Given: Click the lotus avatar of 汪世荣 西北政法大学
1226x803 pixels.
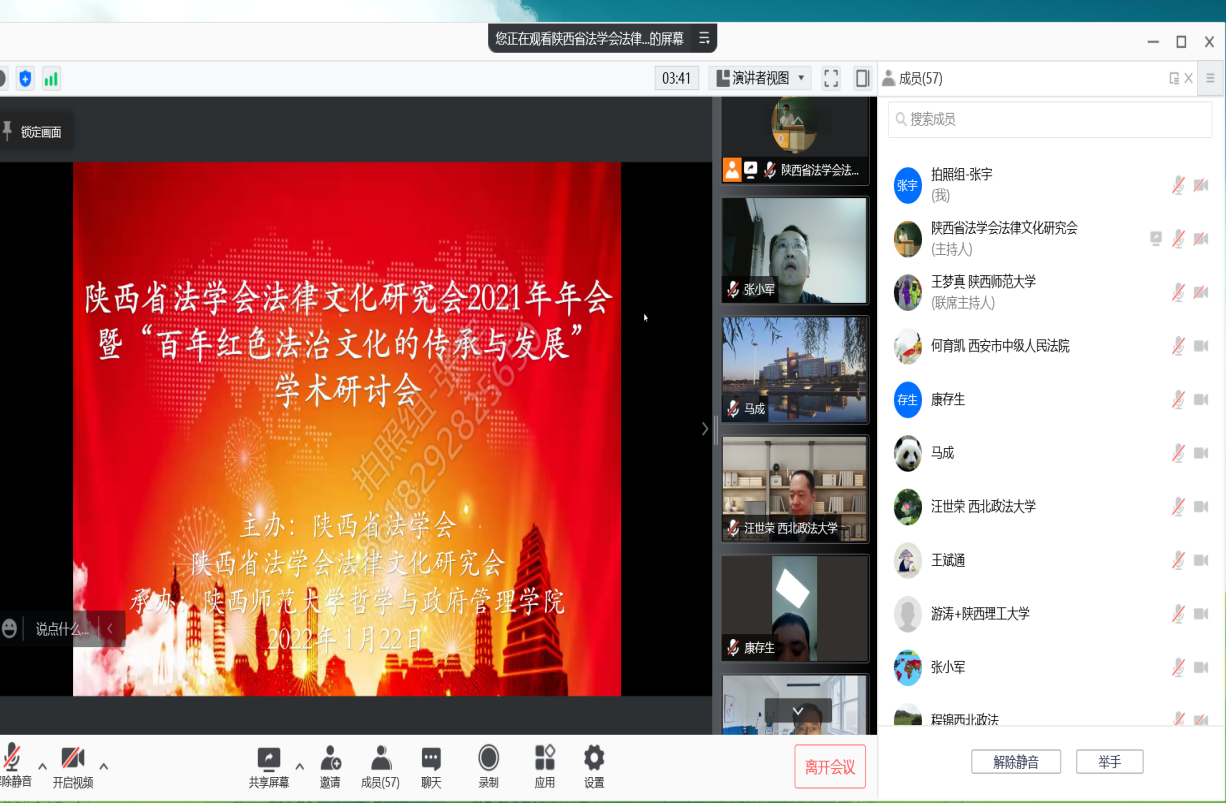Looking at the screenshot, I should [x=907, y=506].
